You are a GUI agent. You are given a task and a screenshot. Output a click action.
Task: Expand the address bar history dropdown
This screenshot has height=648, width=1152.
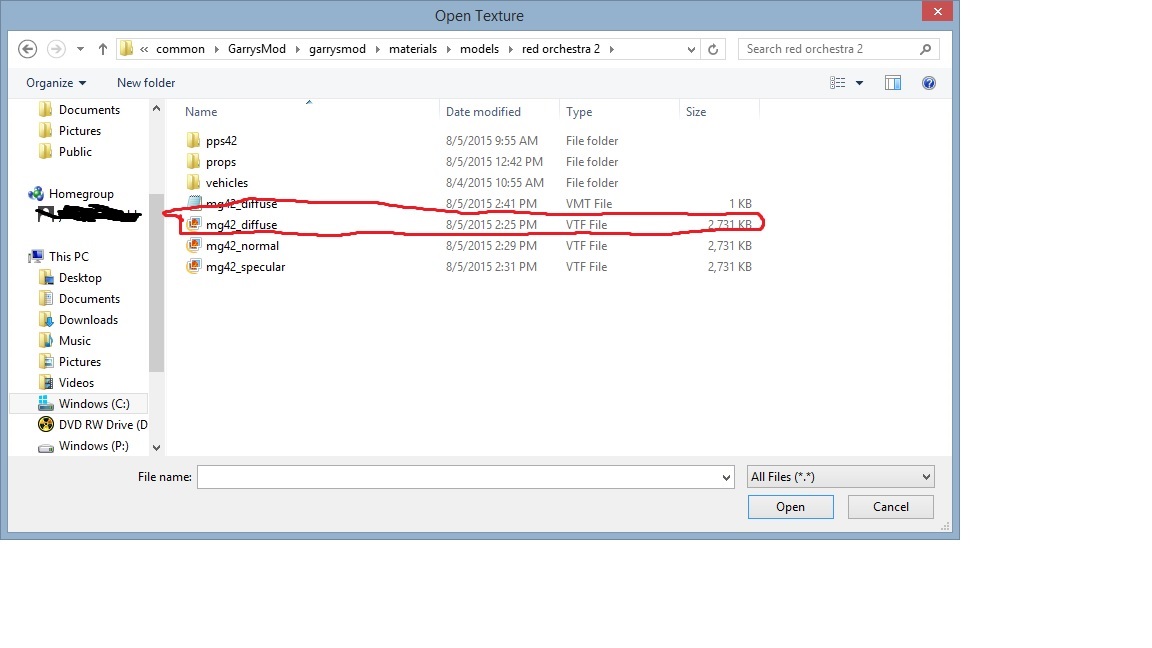691,49
